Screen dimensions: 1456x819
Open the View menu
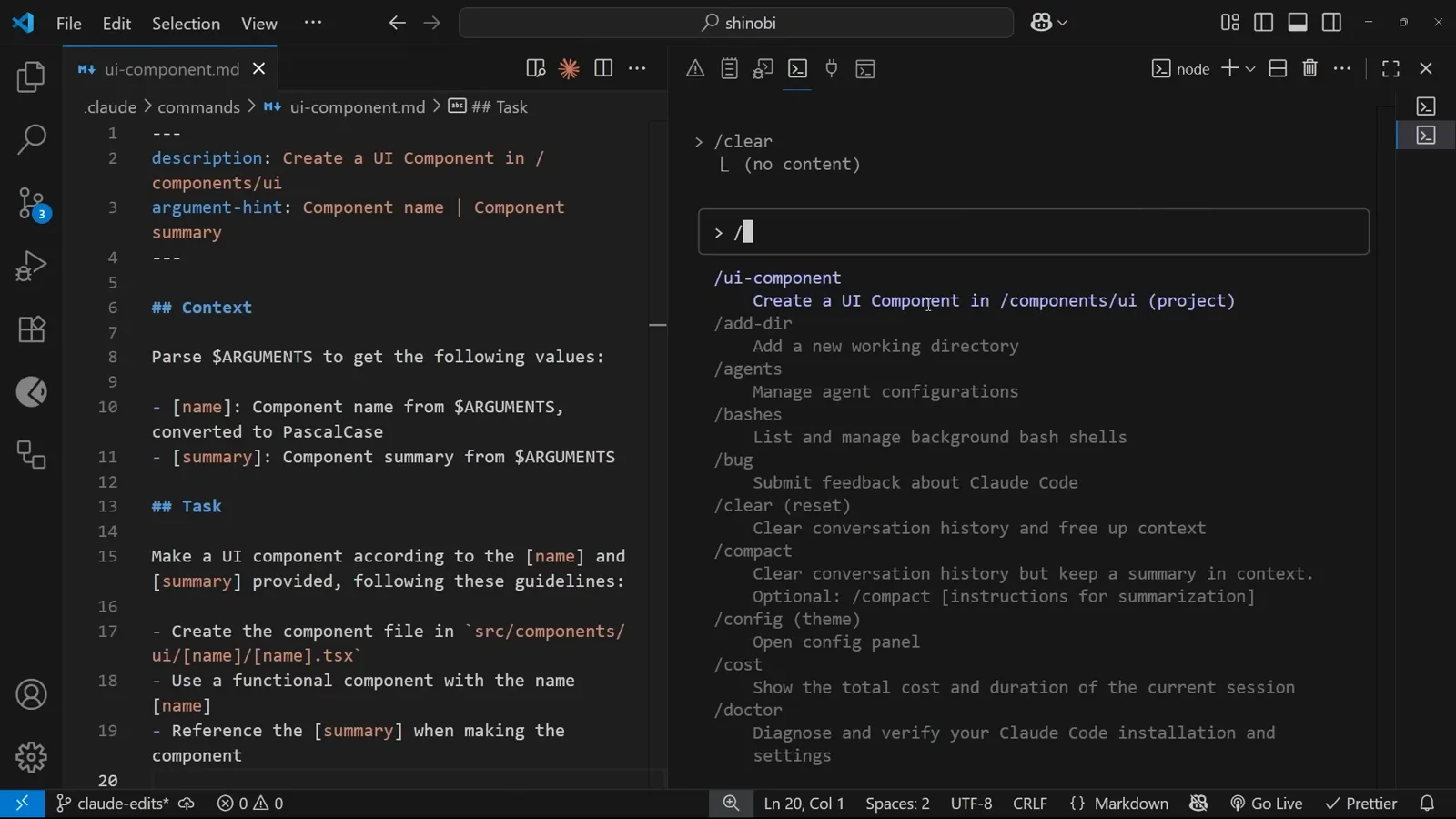click(259, 24)
